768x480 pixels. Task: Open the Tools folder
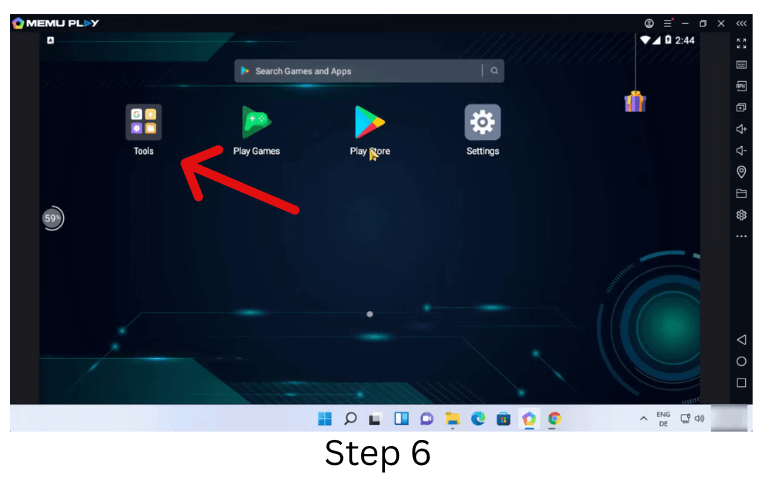pyautogui.click(x=144, y=122)
